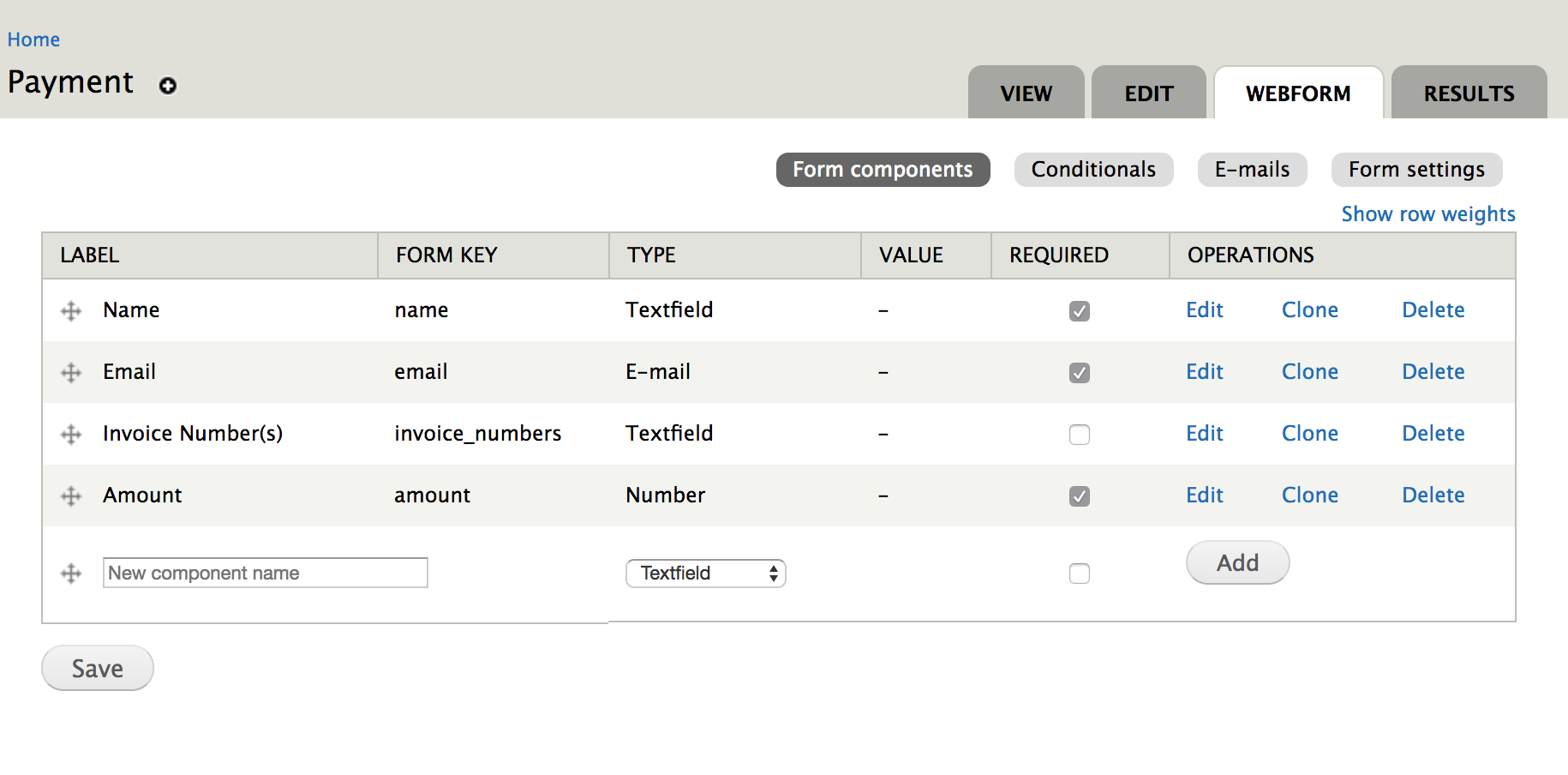Add the new component
Screen dimensions: 1568x775
click(x=1236, y=562)
